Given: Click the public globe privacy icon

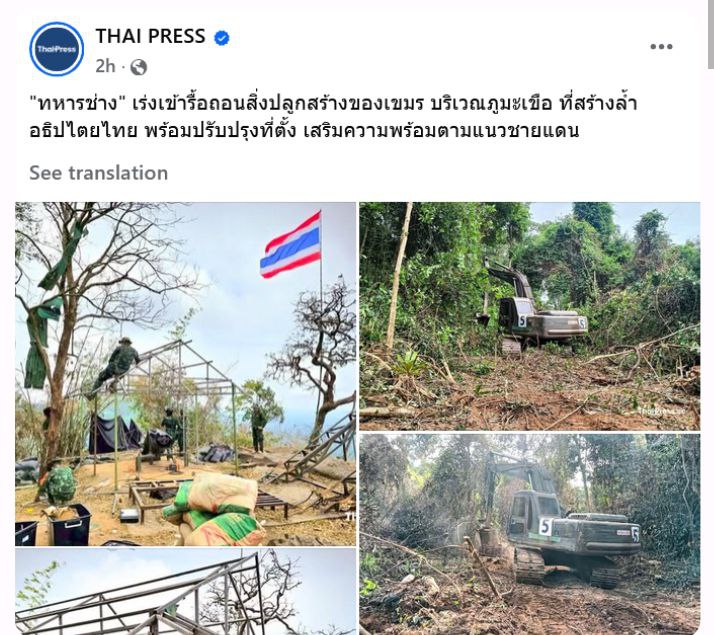Looking at the screenshot, I should pyautogui.click(x=138, y=67).
